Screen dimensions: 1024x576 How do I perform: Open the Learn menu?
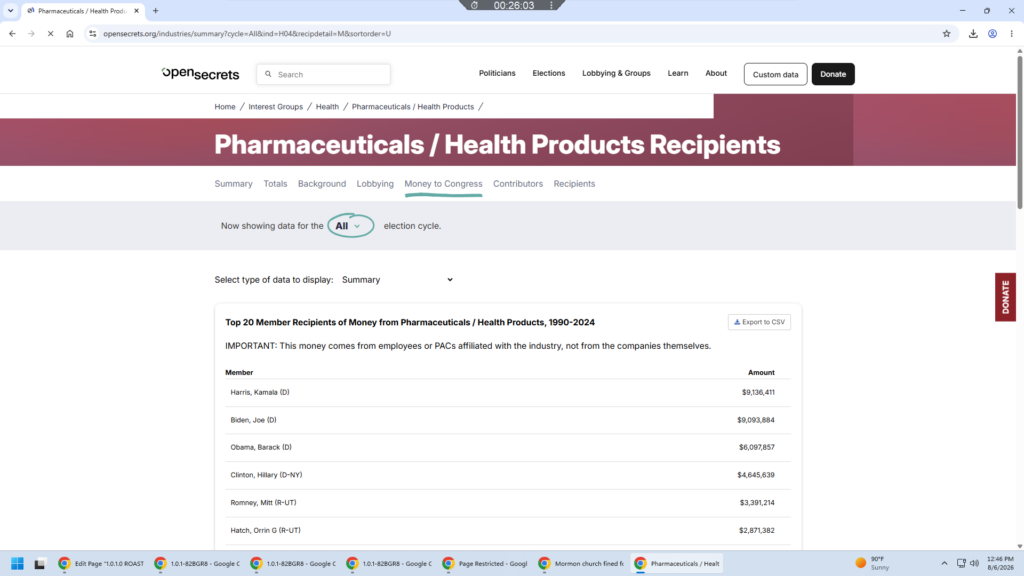pos(677,73)
